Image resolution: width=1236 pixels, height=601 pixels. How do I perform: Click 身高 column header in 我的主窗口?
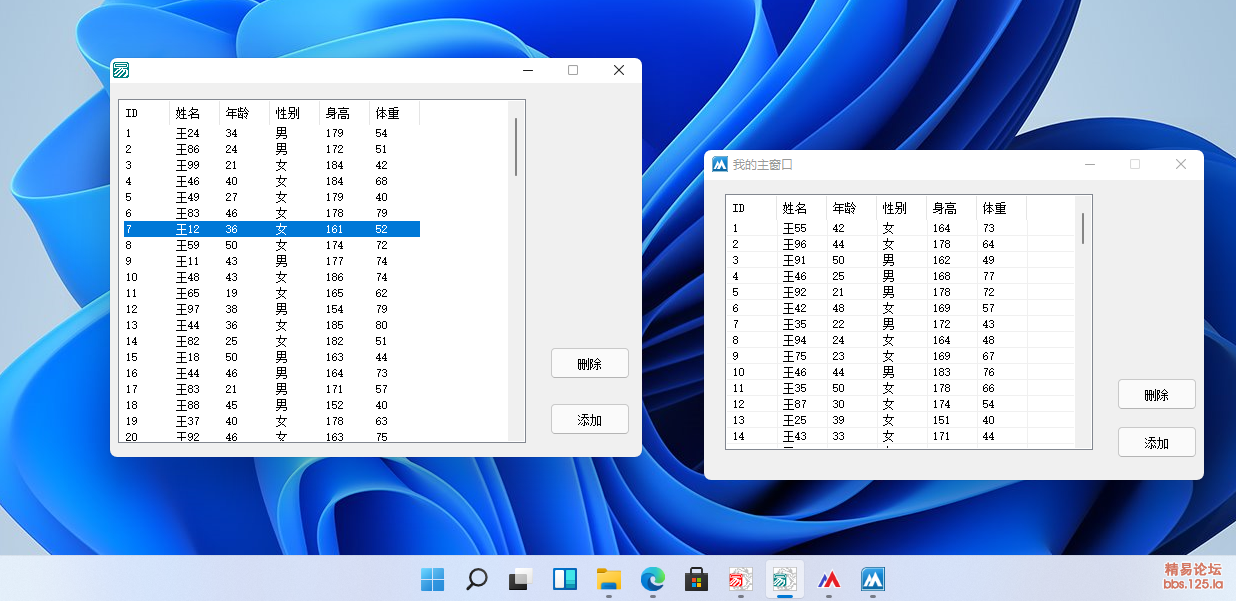coord(952,208)
